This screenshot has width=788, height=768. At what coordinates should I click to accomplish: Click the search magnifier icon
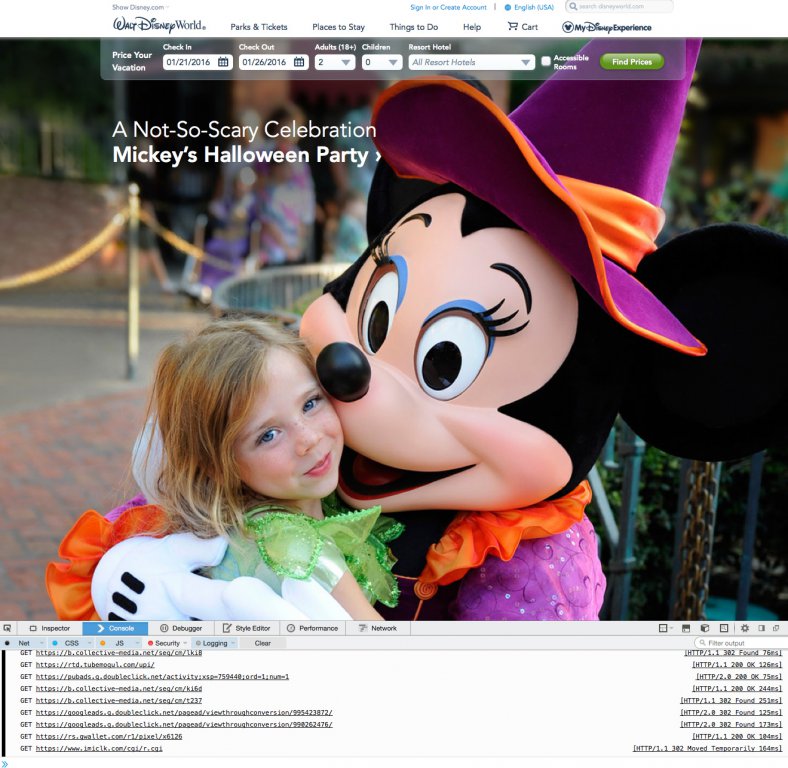(x=573, y=7)
